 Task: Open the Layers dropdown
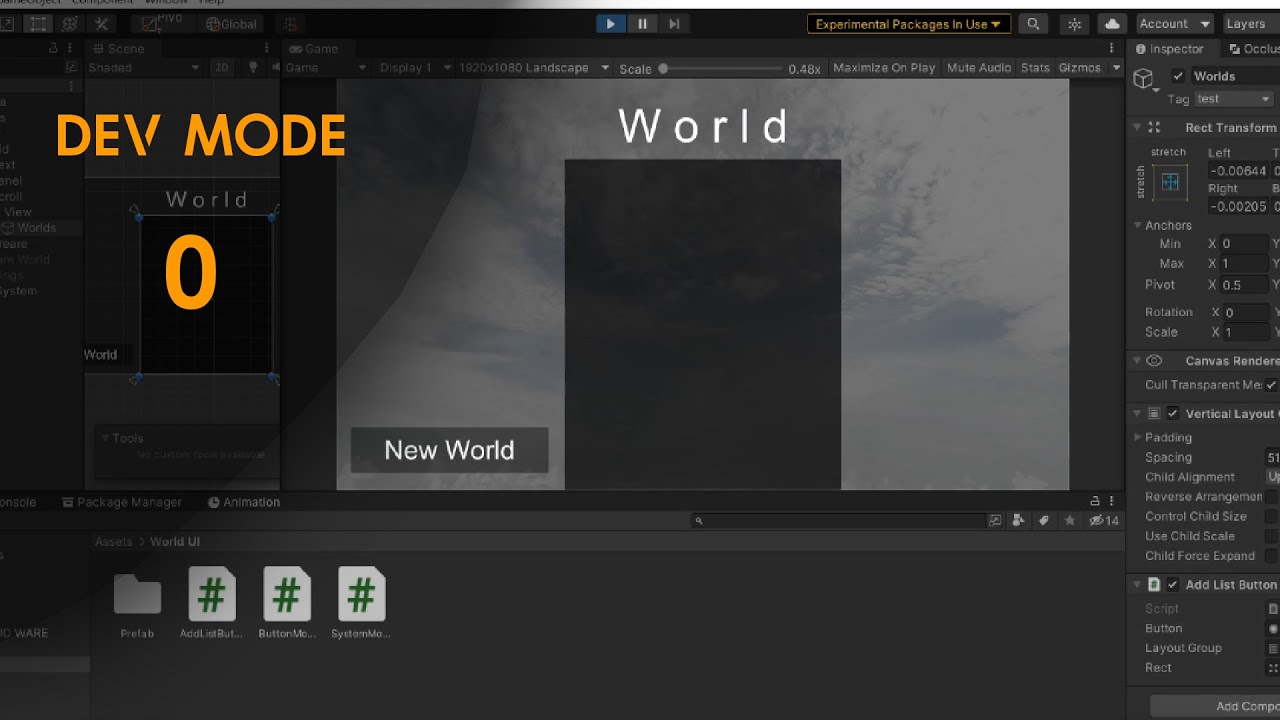coord(1249,24)
